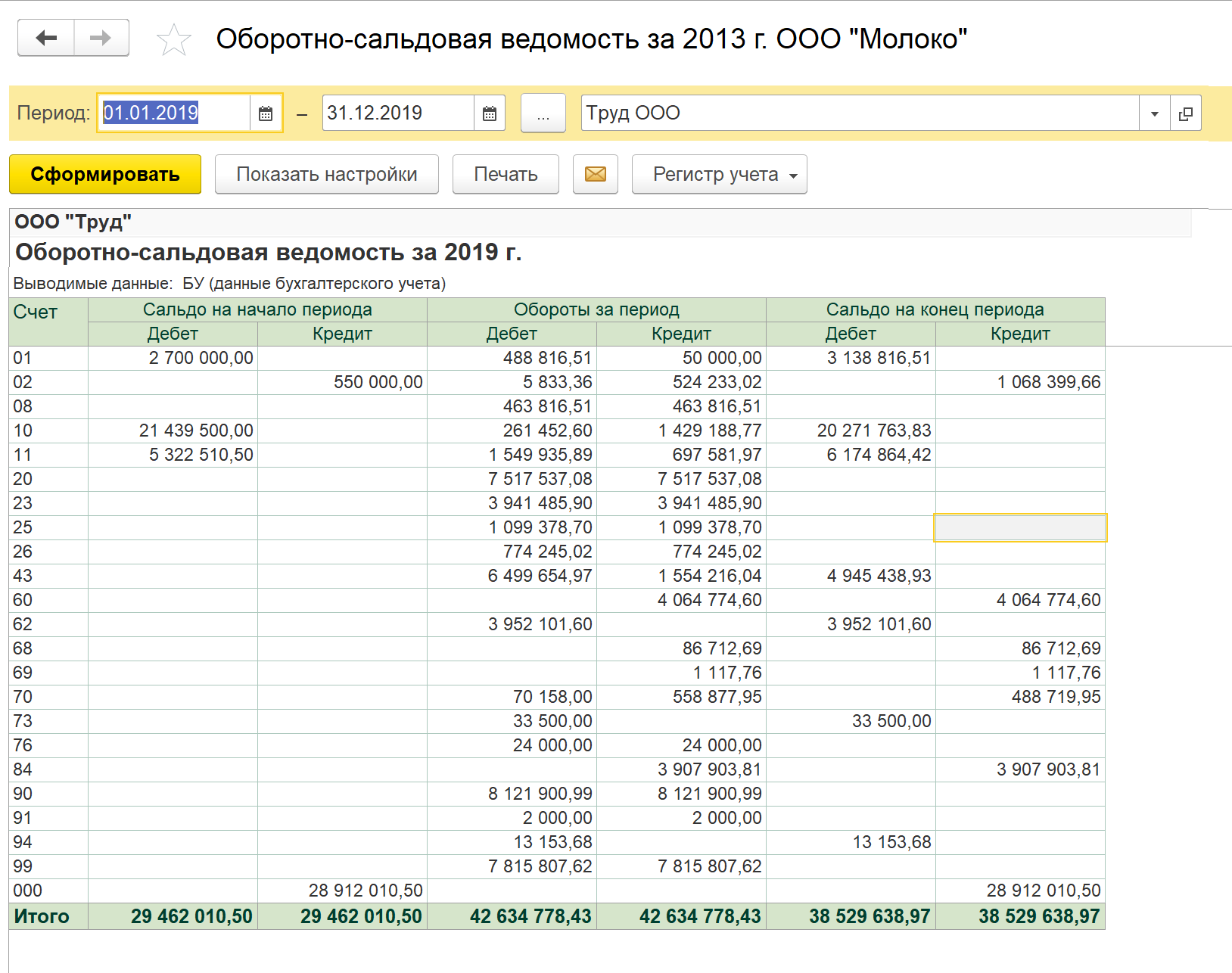Click total closing debit 38 529 638,97
Screen dimensions: 1232x973
click(x=870, y=916)
